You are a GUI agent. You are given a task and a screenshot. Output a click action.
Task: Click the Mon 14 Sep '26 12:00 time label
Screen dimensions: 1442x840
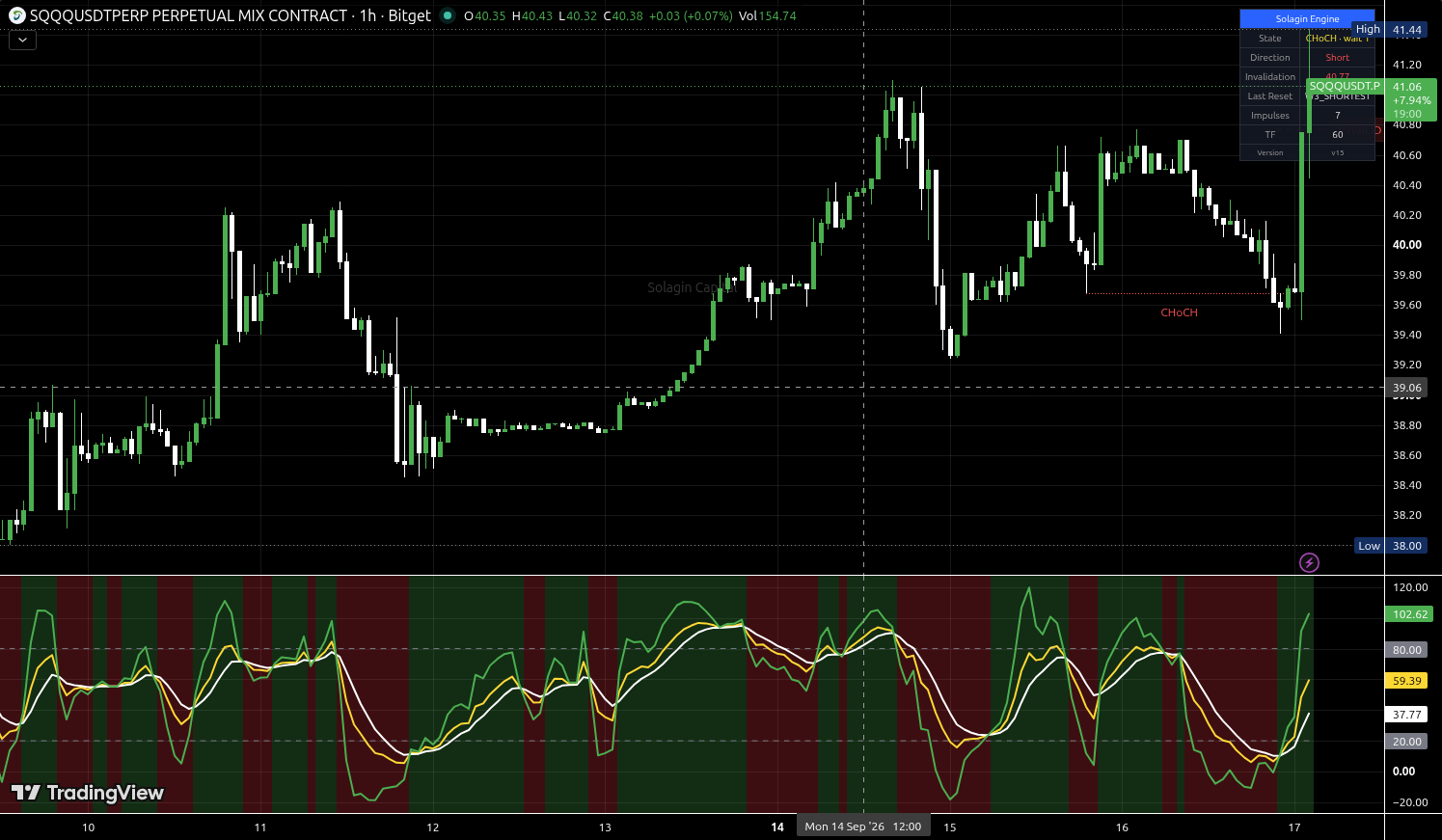pos(863,826)
